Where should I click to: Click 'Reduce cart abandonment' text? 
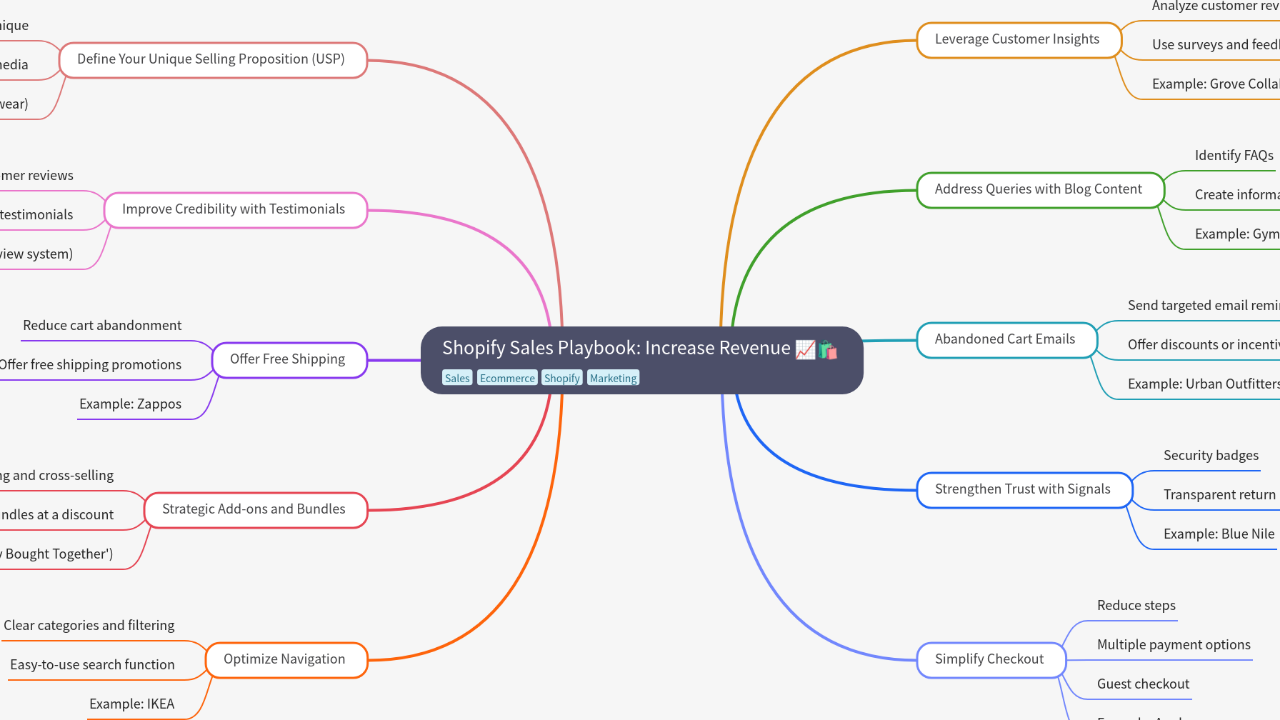tap(102, 325)
